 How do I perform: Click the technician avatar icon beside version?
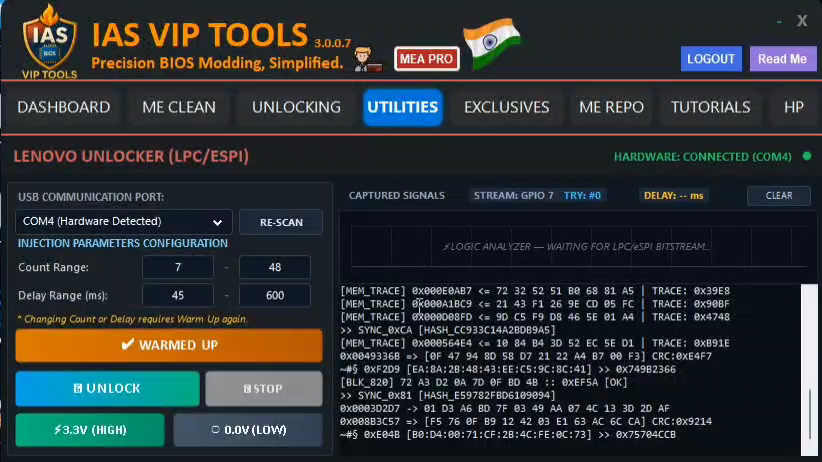pyautogui.click(x=366, y=59)
